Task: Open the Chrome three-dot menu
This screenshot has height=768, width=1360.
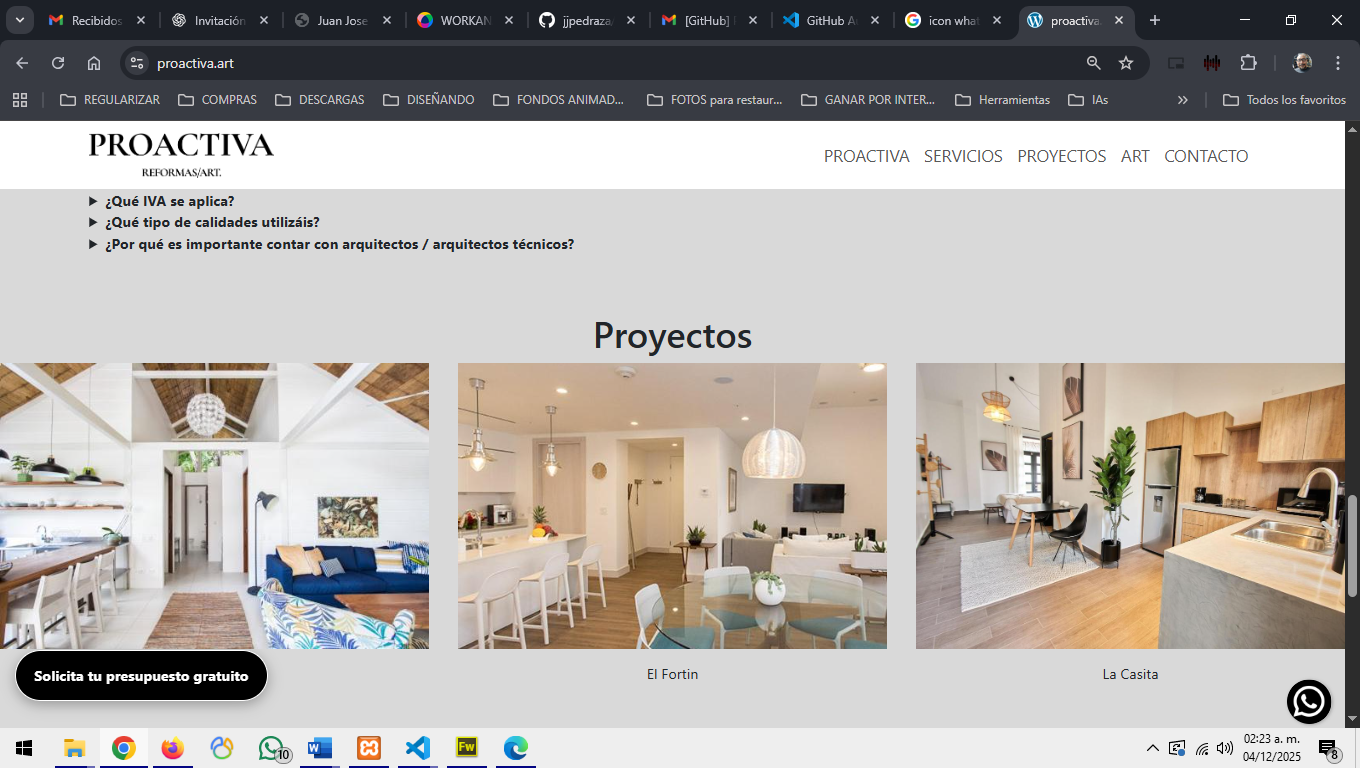Action: coord(1338,63)
